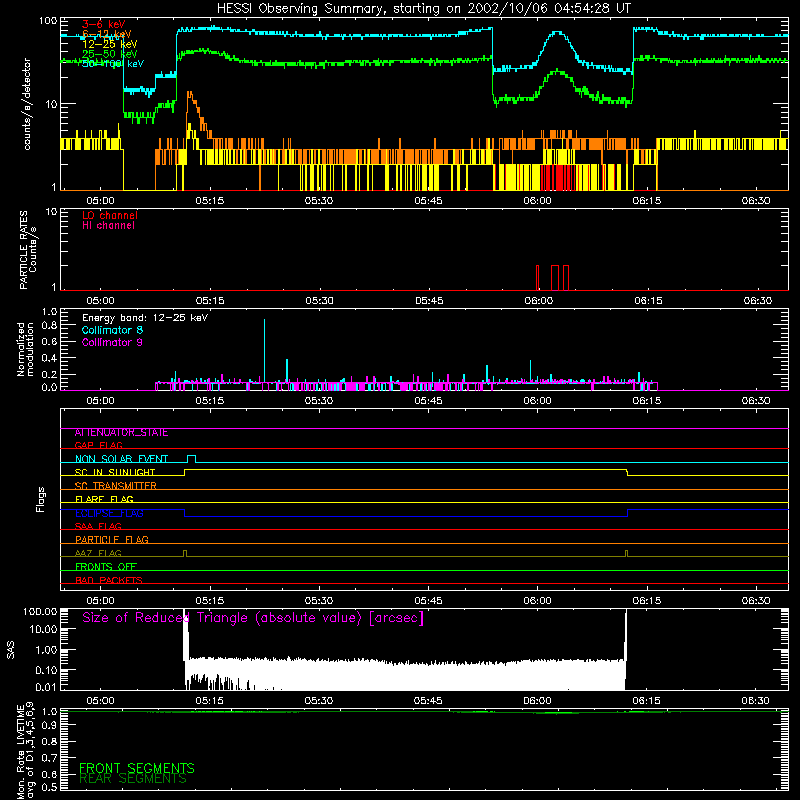Select the orange 6-12 keV legend entry
Screen dimensions: 800x800
click(106, 34)
